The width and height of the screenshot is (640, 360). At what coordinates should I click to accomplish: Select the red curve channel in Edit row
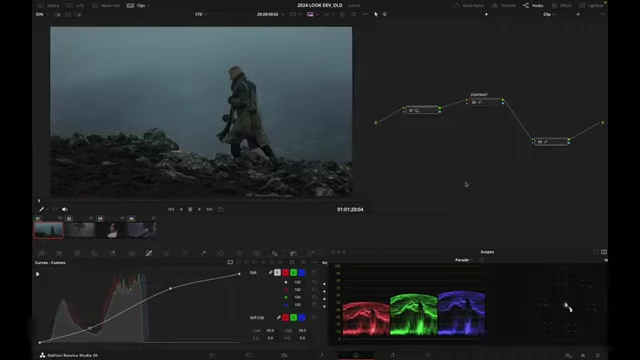tap(286, 272)
